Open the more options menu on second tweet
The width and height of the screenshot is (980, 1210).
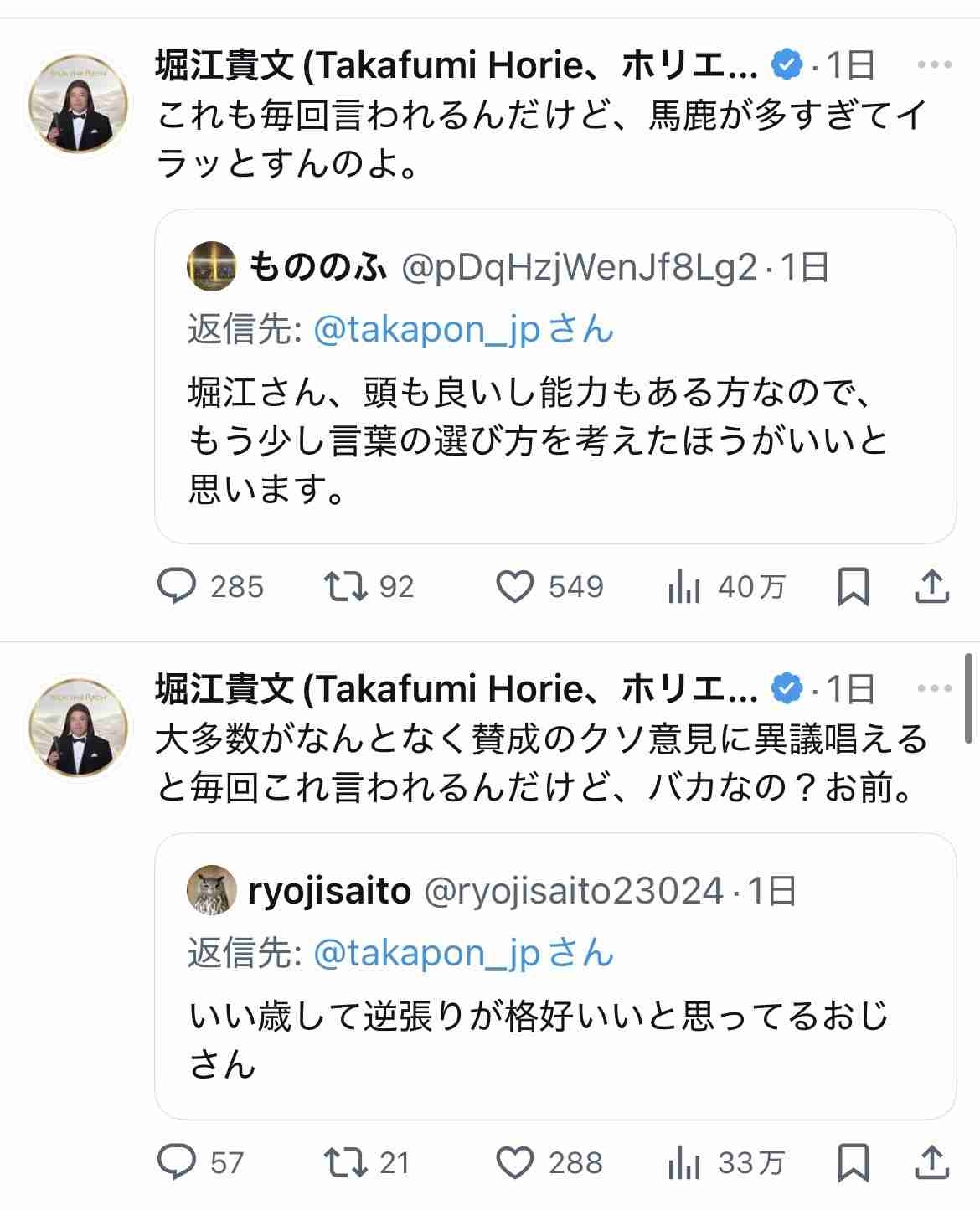pos(934,688)
